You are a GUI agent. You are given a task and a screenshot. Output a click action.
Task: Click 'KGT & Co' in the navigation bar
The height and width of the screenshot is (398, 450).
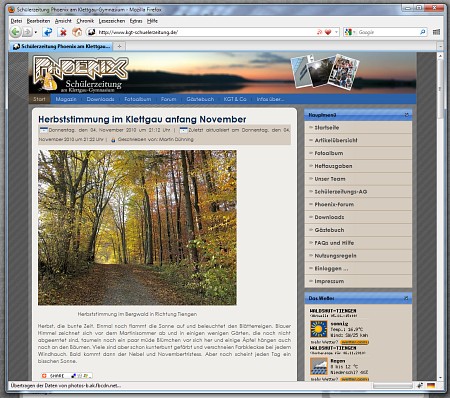tap(235, 99)
